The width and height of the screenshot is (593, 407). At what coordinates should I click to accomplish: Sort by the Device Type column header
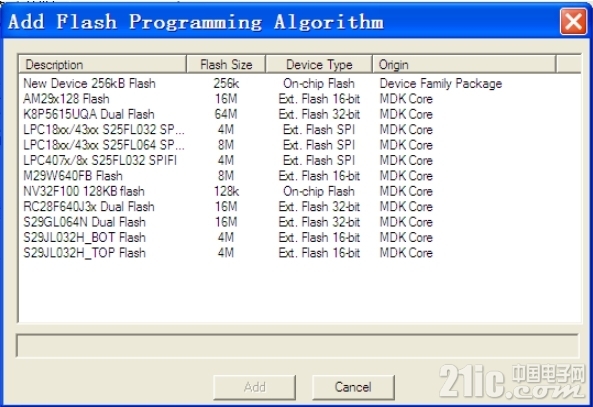pyautogui.click(x=319, y=64)
